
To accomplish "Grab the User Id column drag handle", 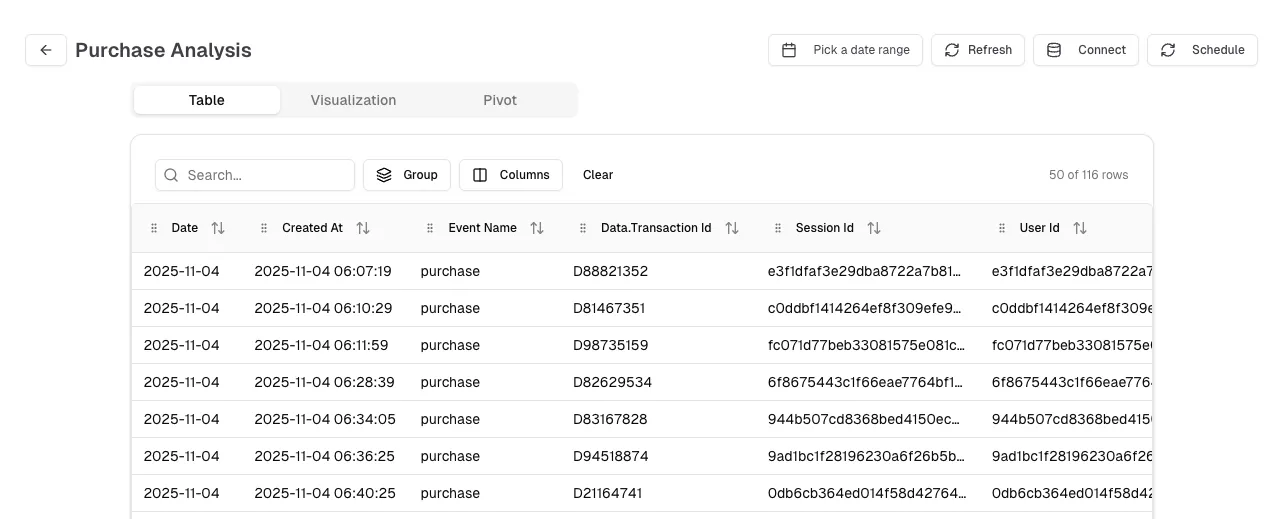I will 1002,228.
